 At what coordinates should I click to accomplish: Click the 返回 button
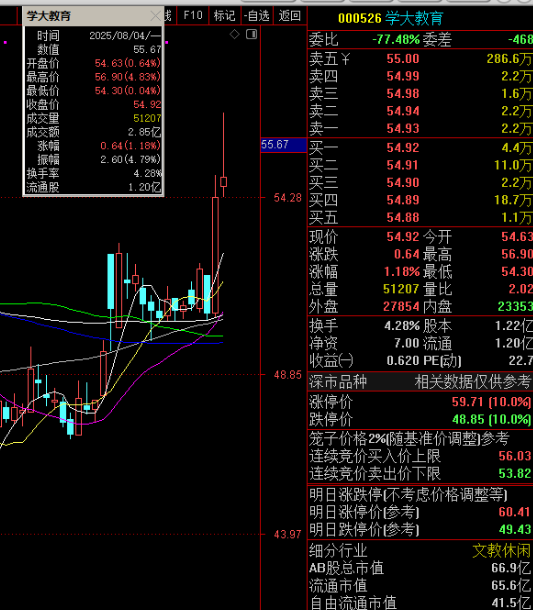(290, 16)
